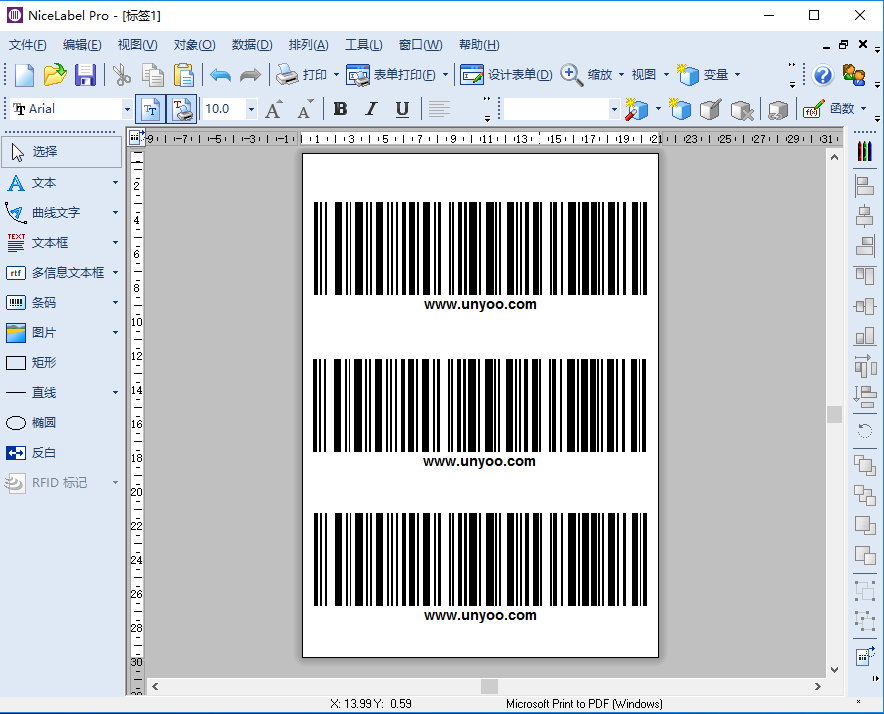
Task: Click the users icon next to help
Action: coord(854,75)
